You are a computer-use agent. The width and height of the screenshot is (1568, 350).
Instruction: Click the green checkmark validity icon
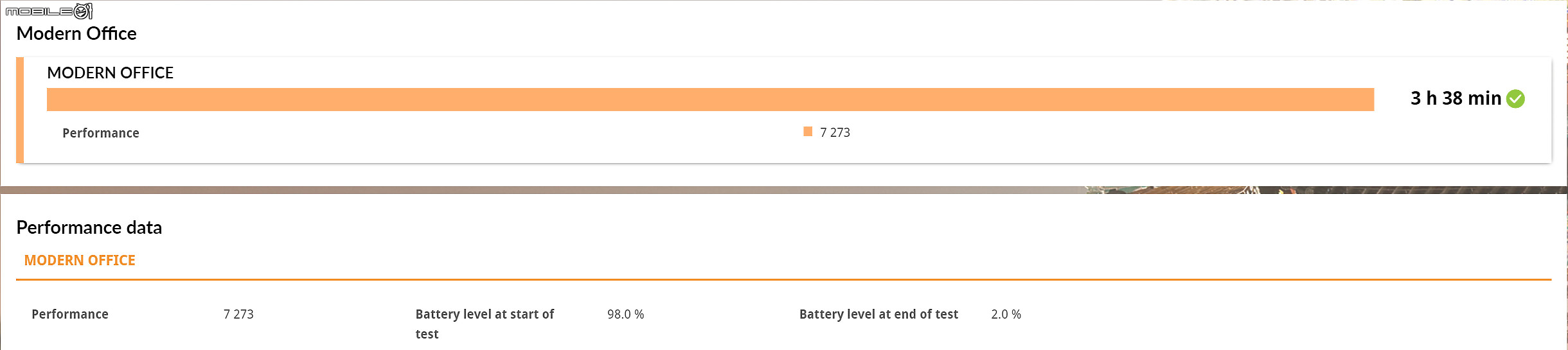(x=1515, y=99)
